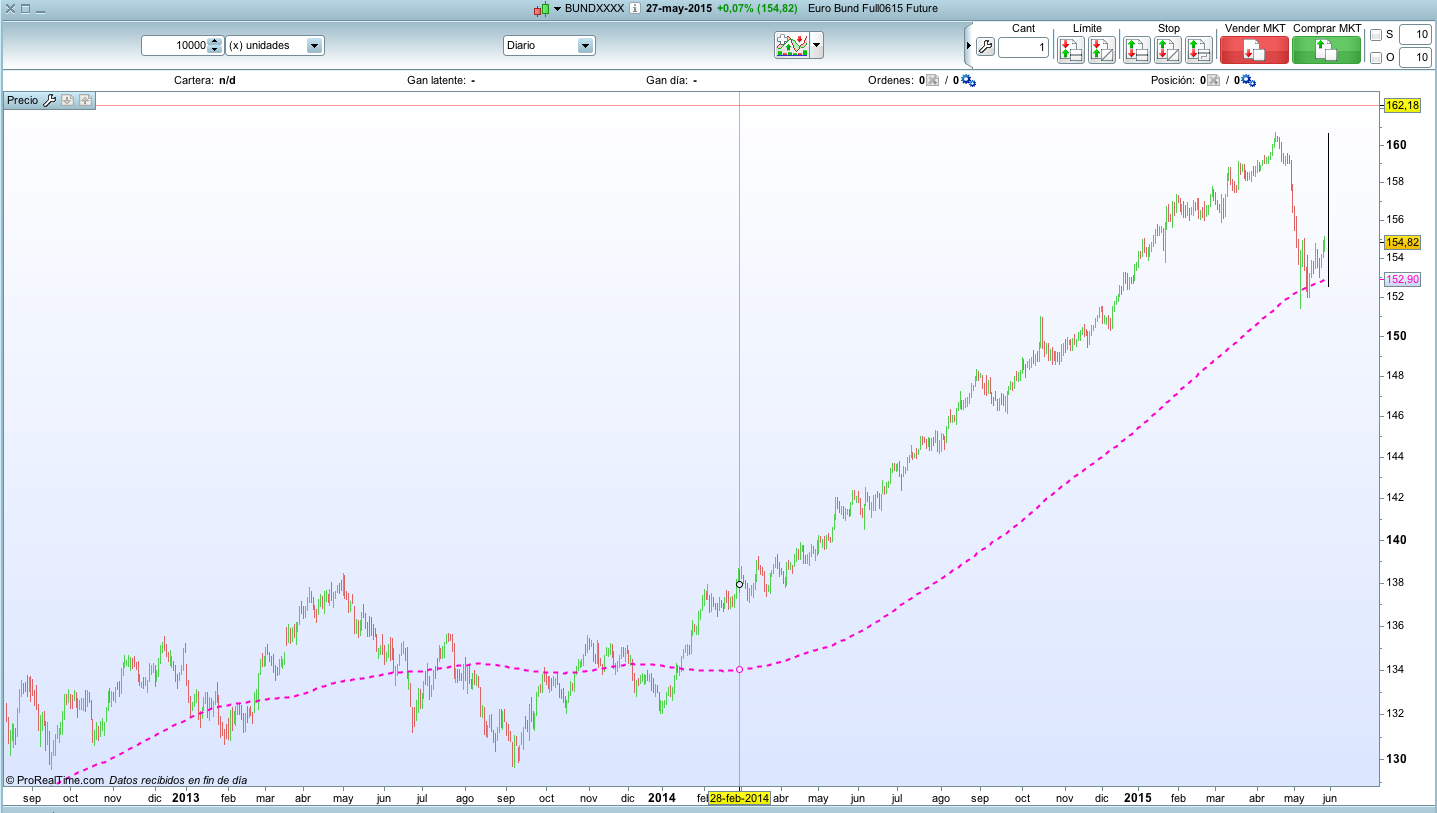Open the unidades dropdown
Screen dimensions: 1437x813
click(275, 45)
